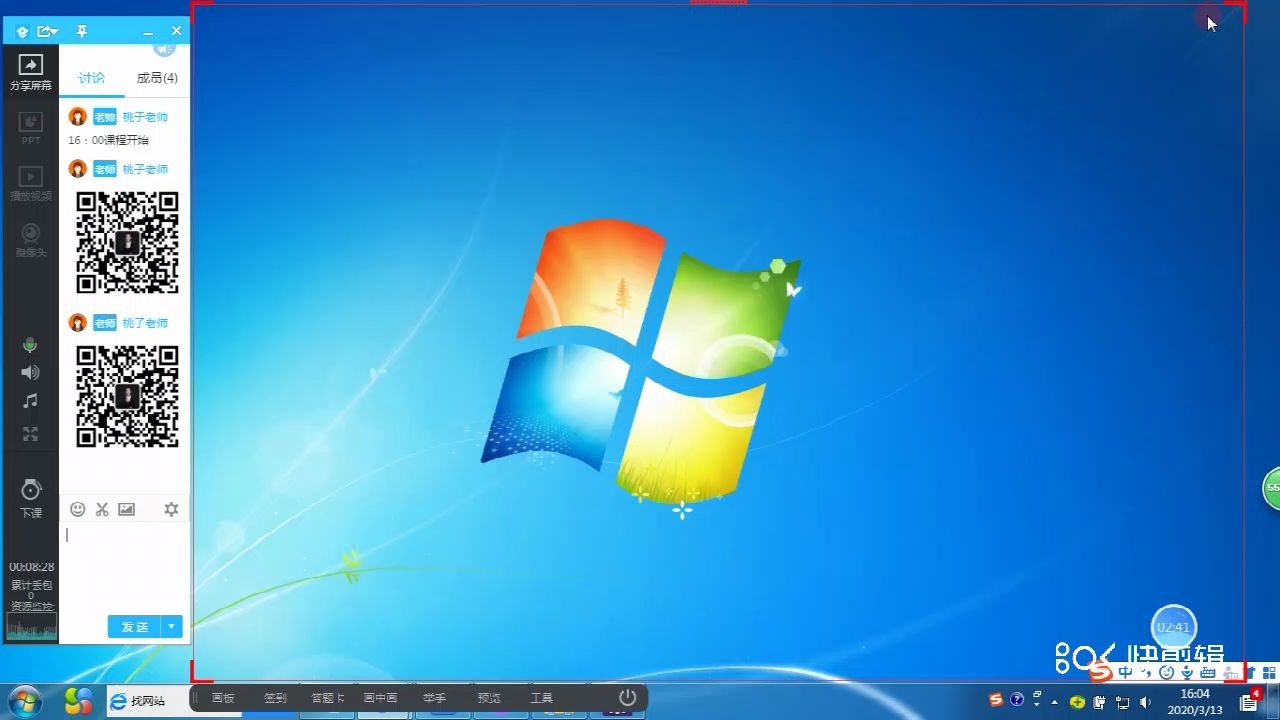Click the resource monitor graph thumbnail
Viewport: 1280px width, 720px height.
click(x=31, y=627)
